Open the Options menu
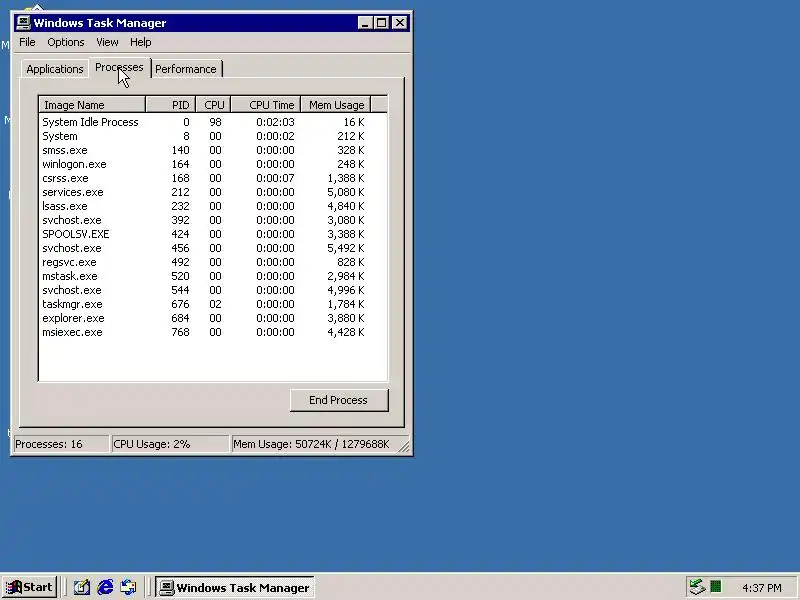 66,42
